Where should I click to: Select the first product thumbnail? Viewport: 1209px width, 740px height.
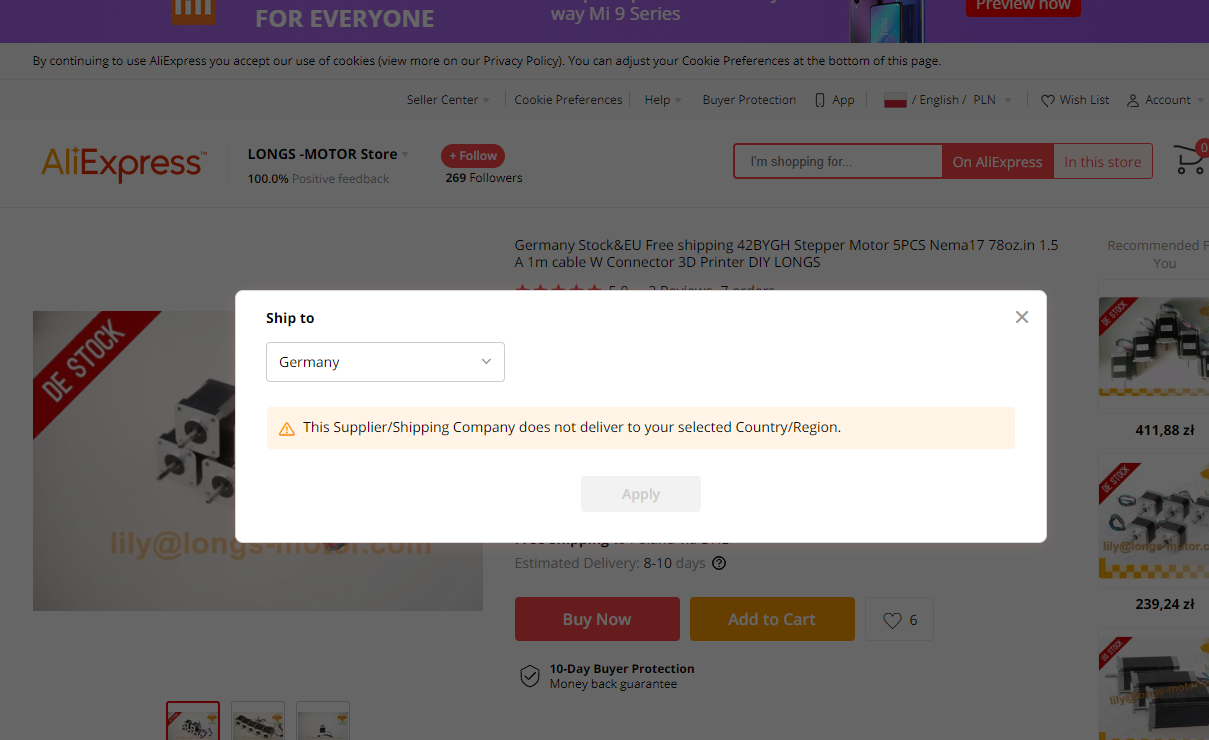(x=193, y=721)
